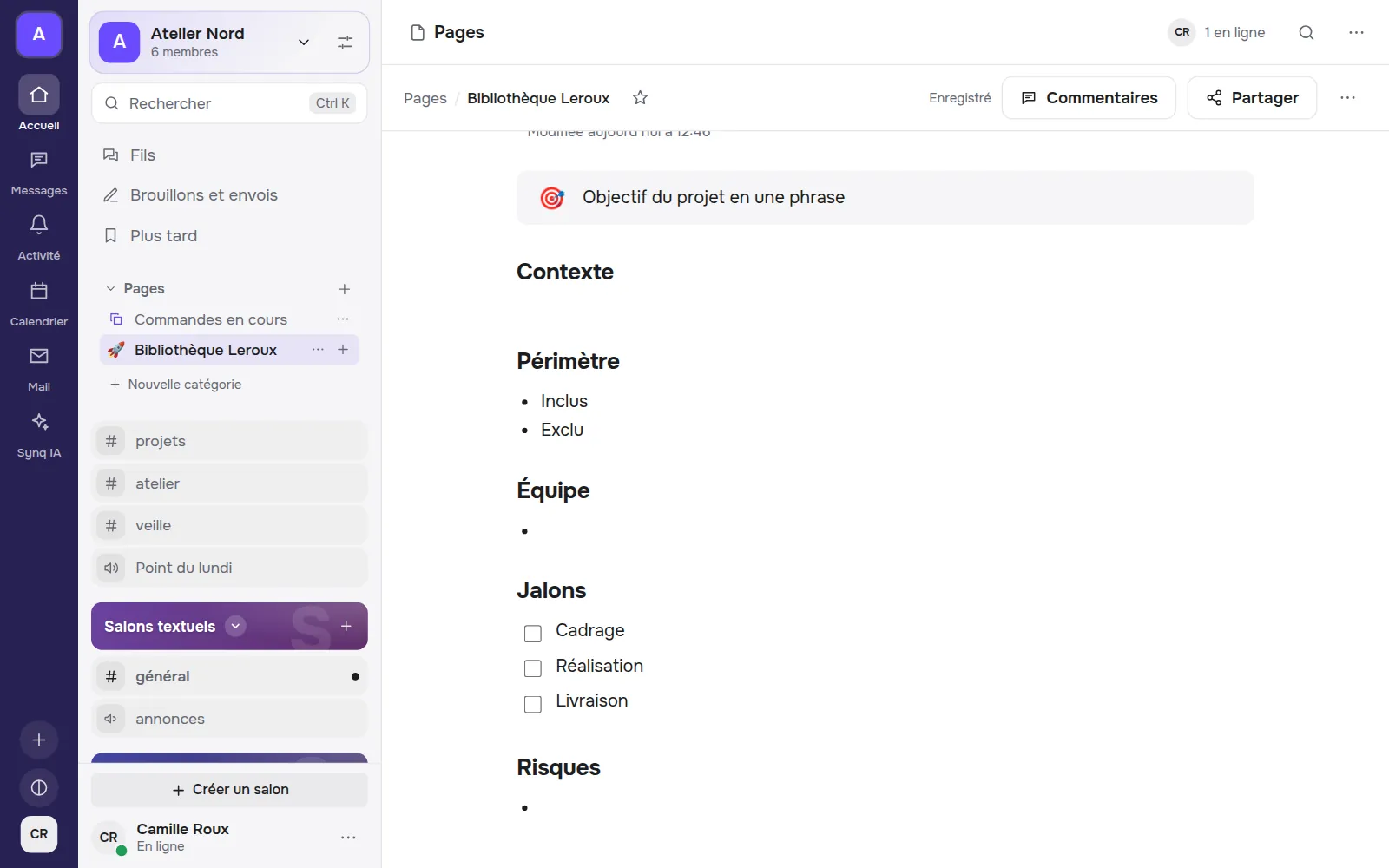Viewport: 1389px width, 868px height.
Task: Open the Calendrier icon
Action: click(x=39, y=291)
